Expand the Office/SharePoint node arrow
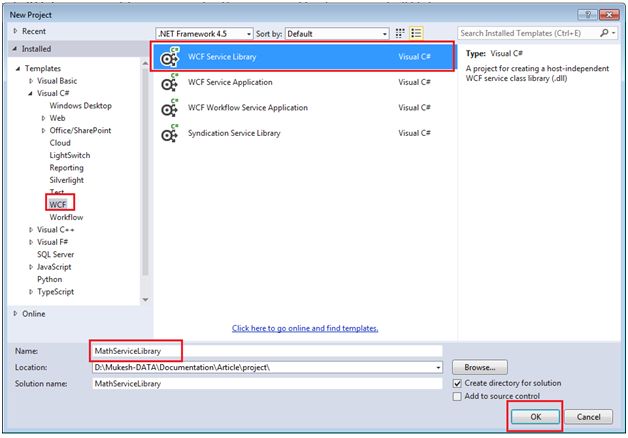This screenshot has width=628, height=438. point(43,131)
